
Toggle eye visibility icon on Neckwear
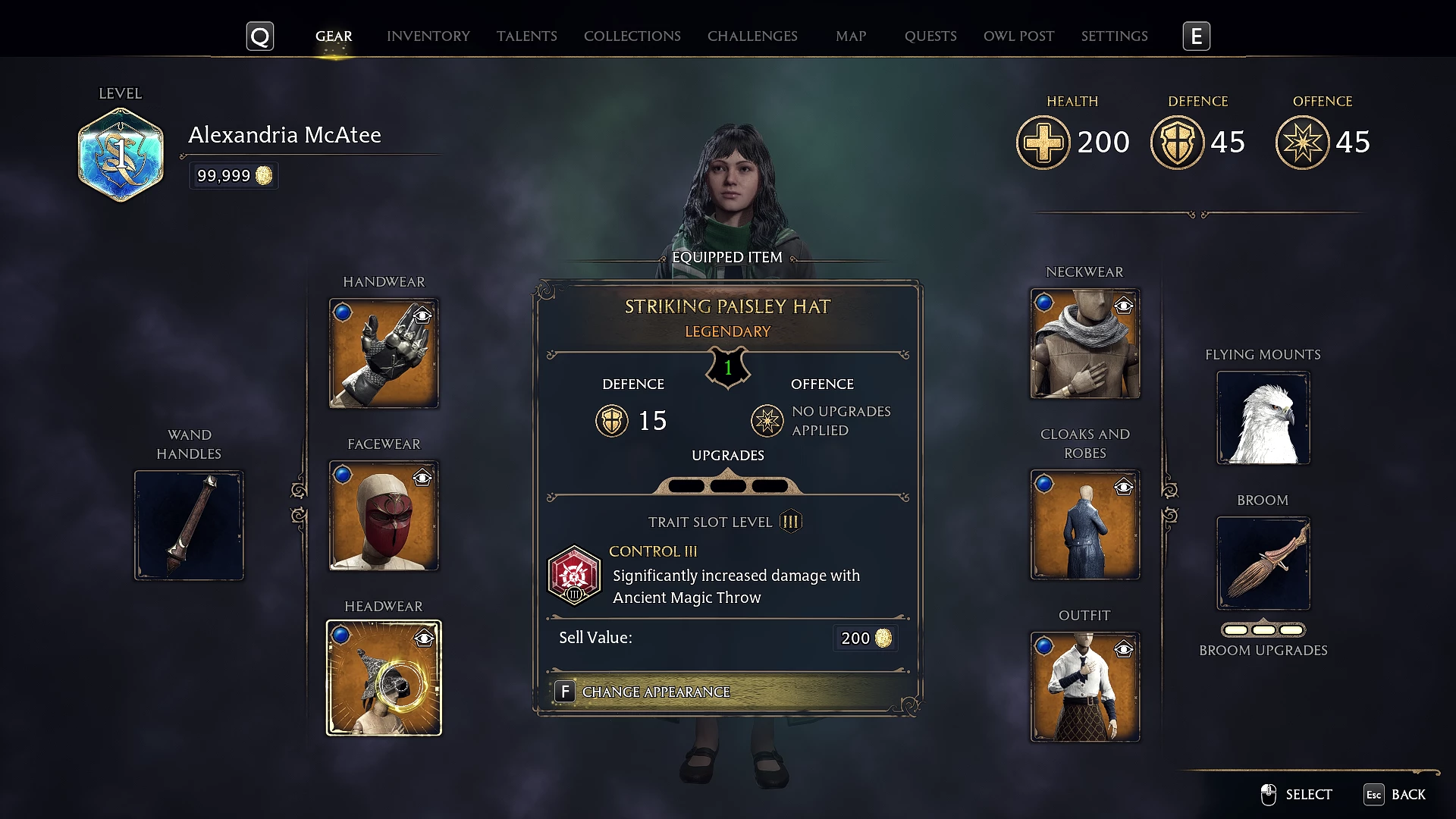point(1124,306)
